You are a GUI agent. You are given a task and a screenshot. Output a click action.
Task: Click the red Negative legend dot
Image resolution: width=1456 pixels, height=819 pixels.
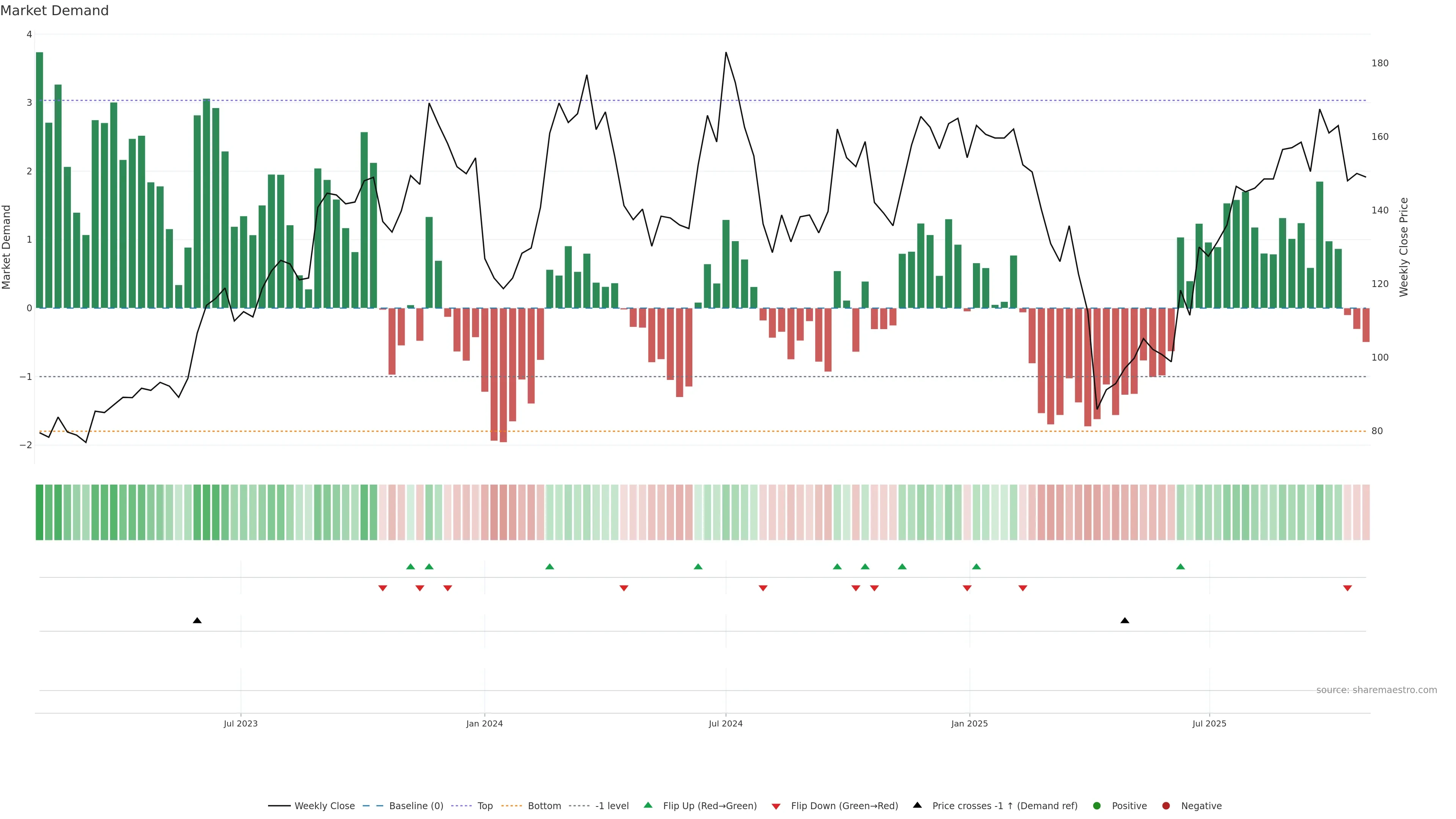1166,805
